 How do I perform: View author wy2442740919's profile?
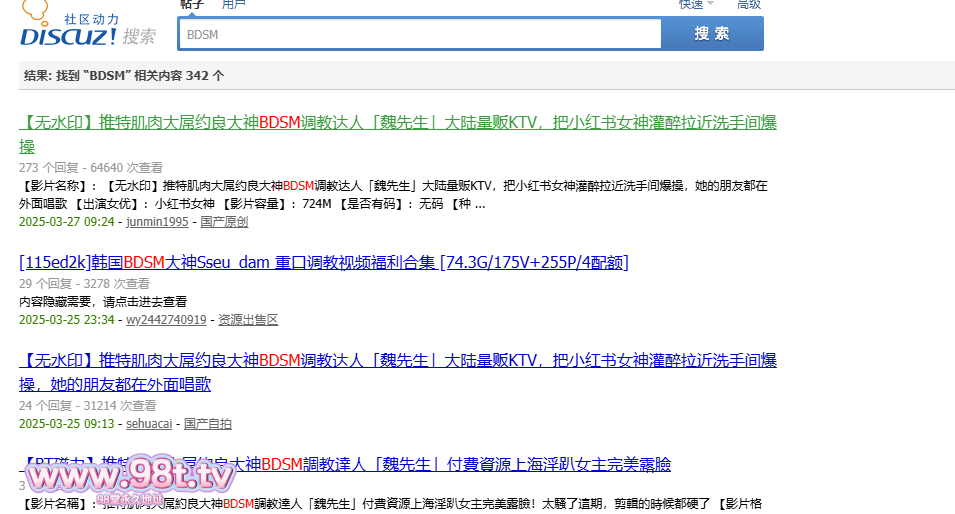166,320
